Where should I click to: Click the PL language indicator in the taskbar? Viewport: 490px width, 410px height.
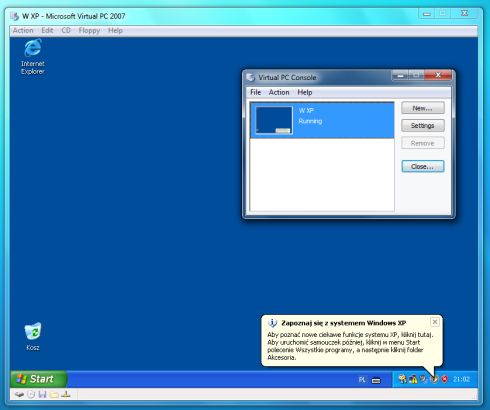coord(362,380)
